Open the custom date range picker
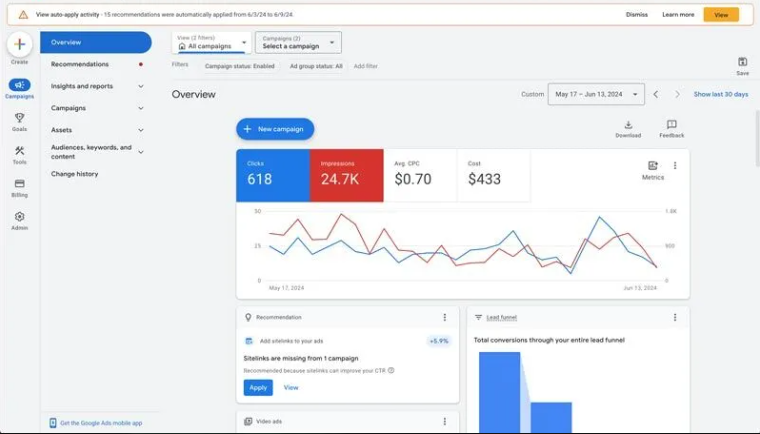This screenshot has height=434, width=760. point(596,94)
